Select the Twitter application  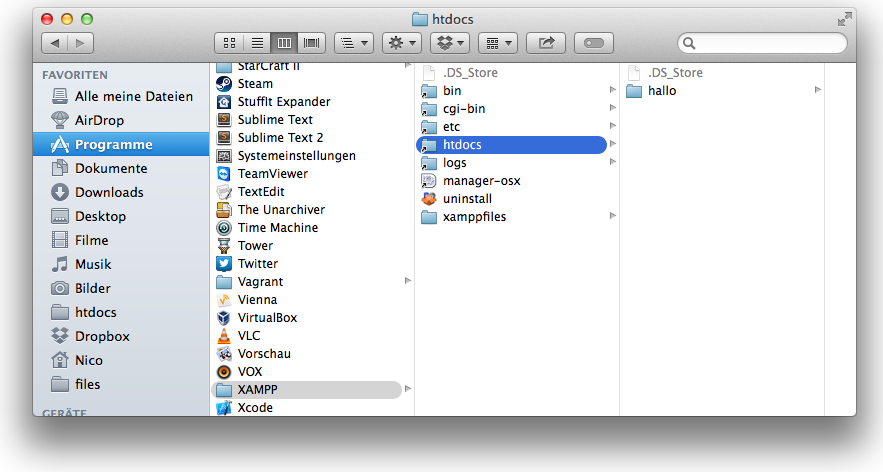[x=257, y=264]
